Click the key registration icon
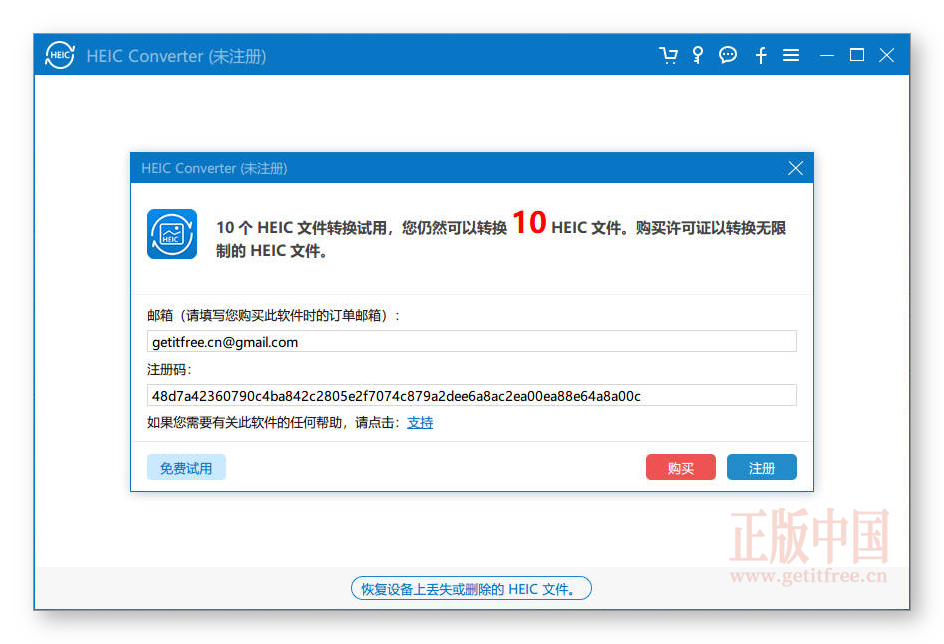 [x=698, y=55]
